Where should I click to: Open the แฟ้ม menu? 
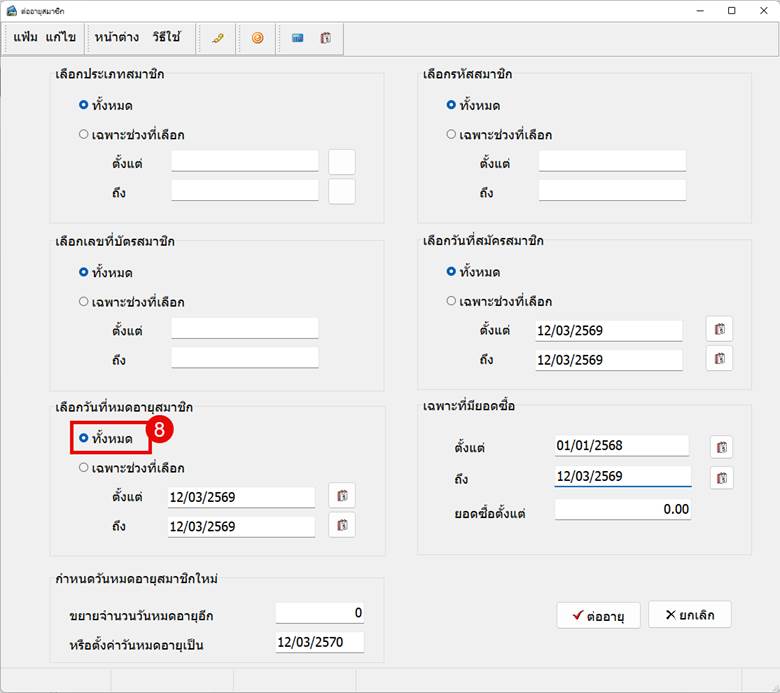tap(25, 37)
